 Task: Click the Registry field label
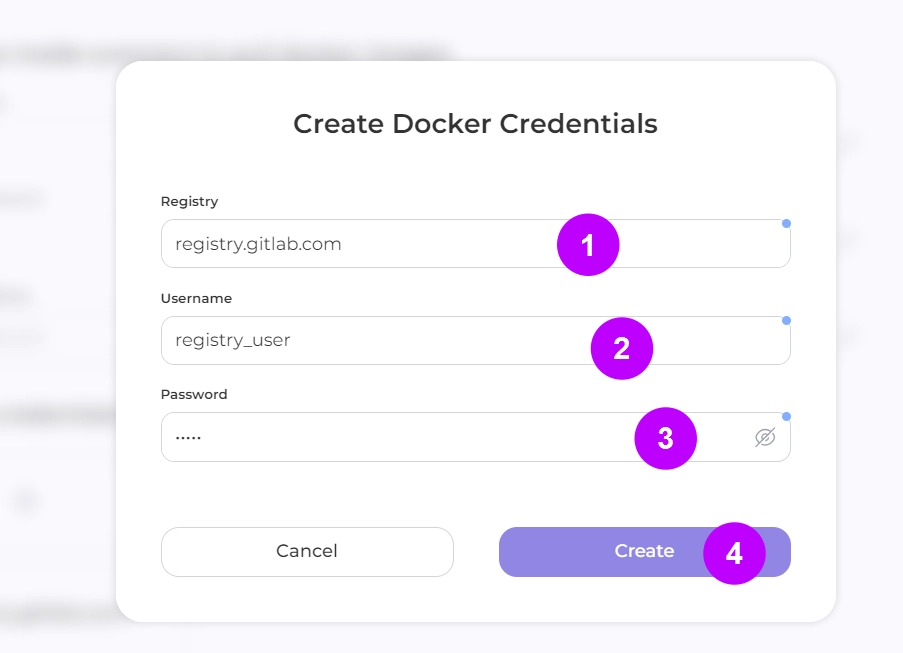coord(189,201)
